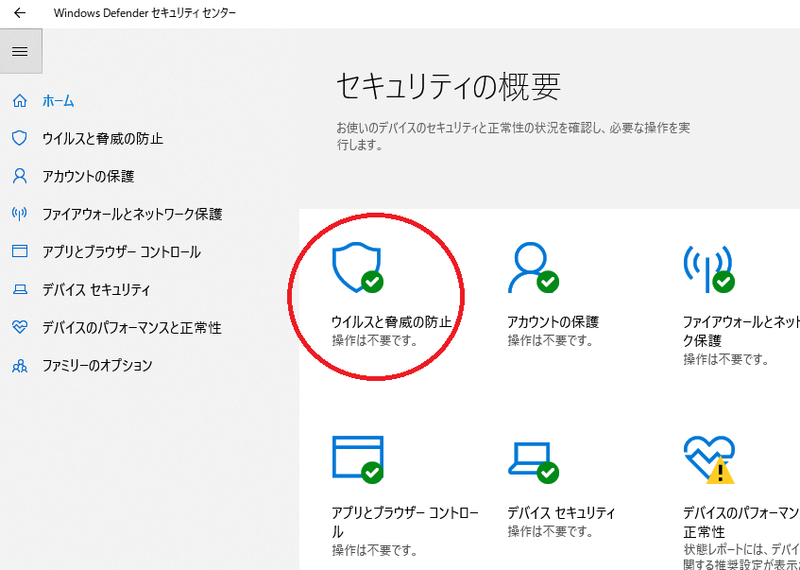Click 操作は不要です under デバイス セキュリティ tile
Screen dimensions: 800x570
[551, 531]
